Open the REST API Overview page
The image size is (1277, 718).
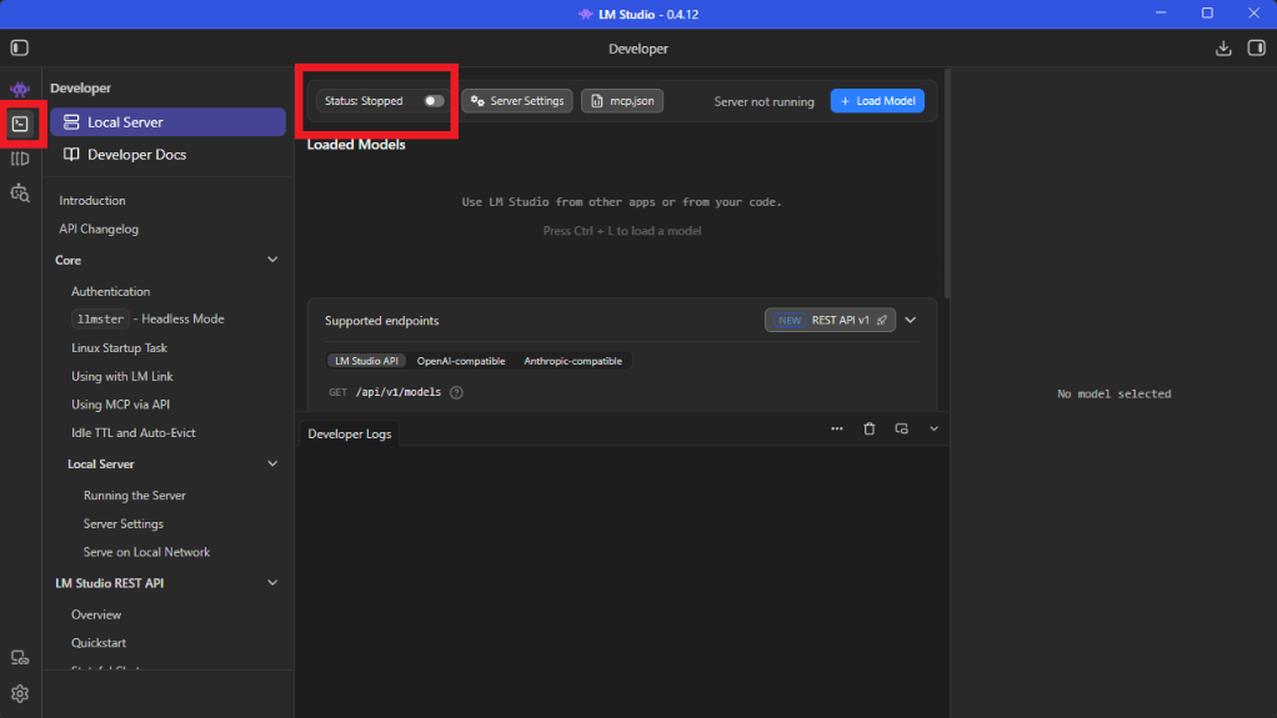pos(96,615)
